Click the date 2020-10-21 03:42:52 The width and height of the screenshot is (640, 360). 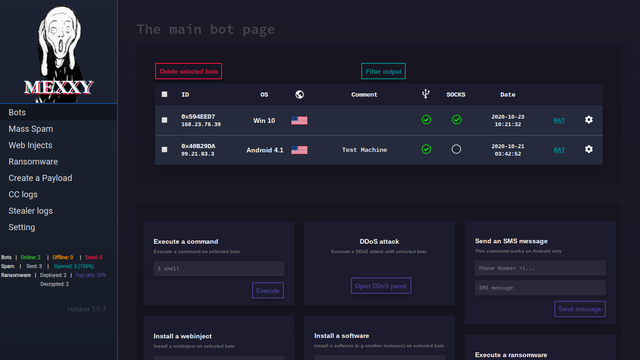508,150
